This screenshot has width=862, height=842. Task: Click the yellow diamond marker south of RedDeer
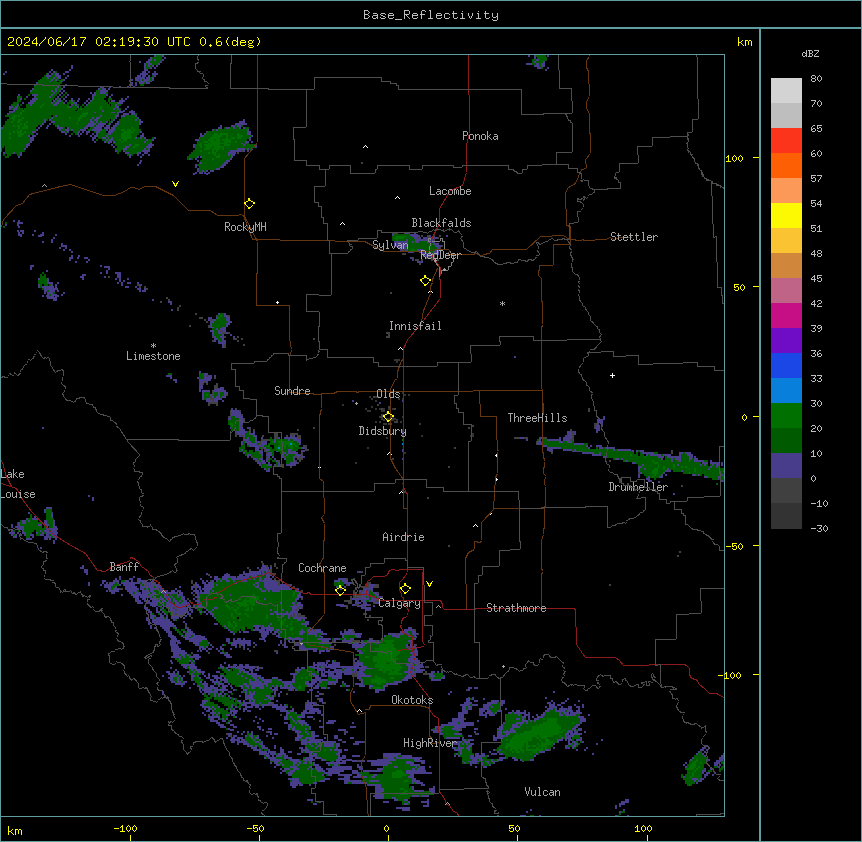pos(426,281)
